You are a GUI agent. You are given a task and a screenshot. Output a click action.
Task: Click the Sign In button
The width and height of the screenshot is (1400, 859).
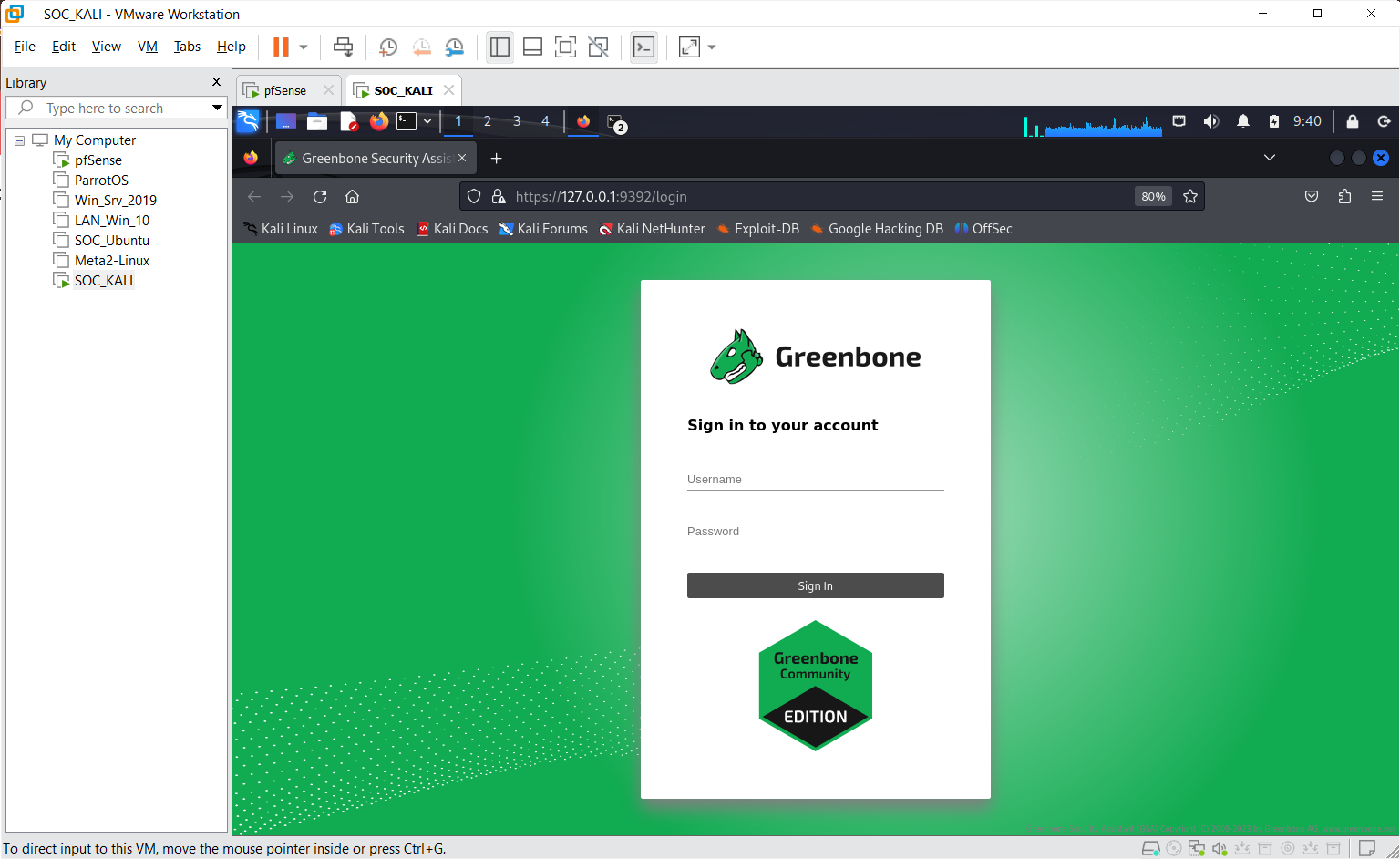point(816,585)
